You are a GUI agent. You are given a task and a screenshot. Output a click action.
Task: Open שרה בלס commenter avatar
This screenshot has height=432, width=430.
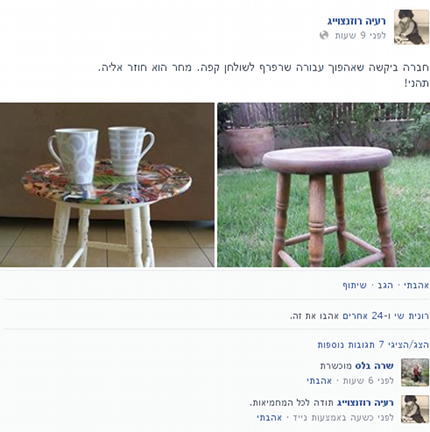(415, 372)
